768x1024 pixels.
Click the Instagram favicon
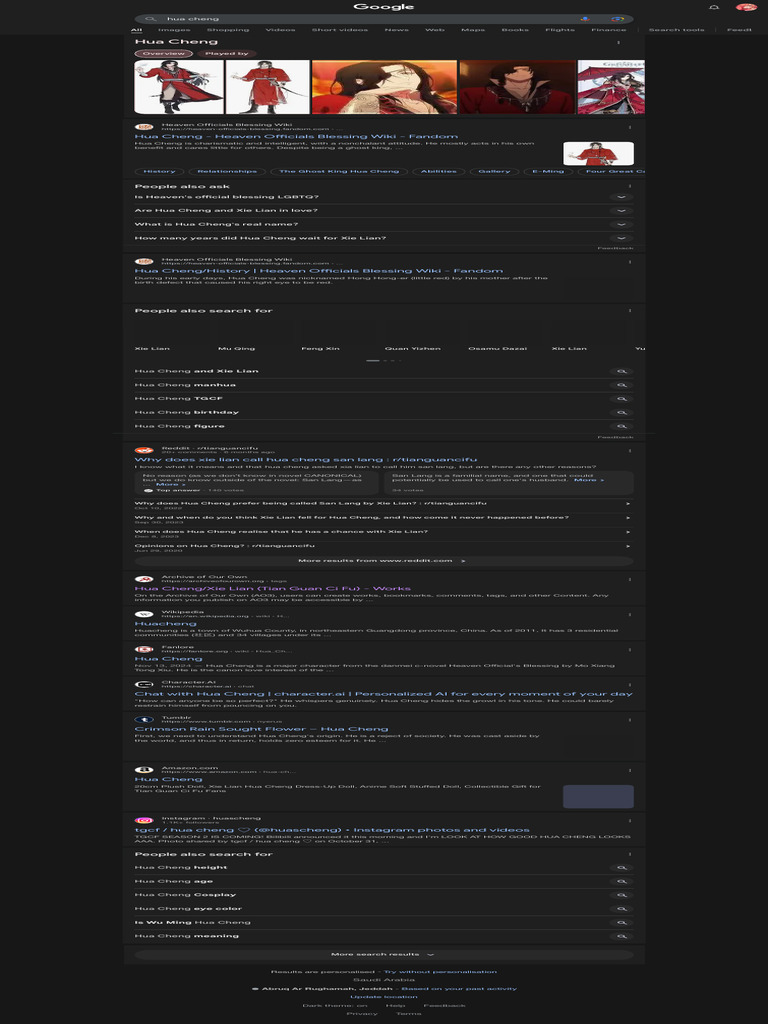click(144, 820)
